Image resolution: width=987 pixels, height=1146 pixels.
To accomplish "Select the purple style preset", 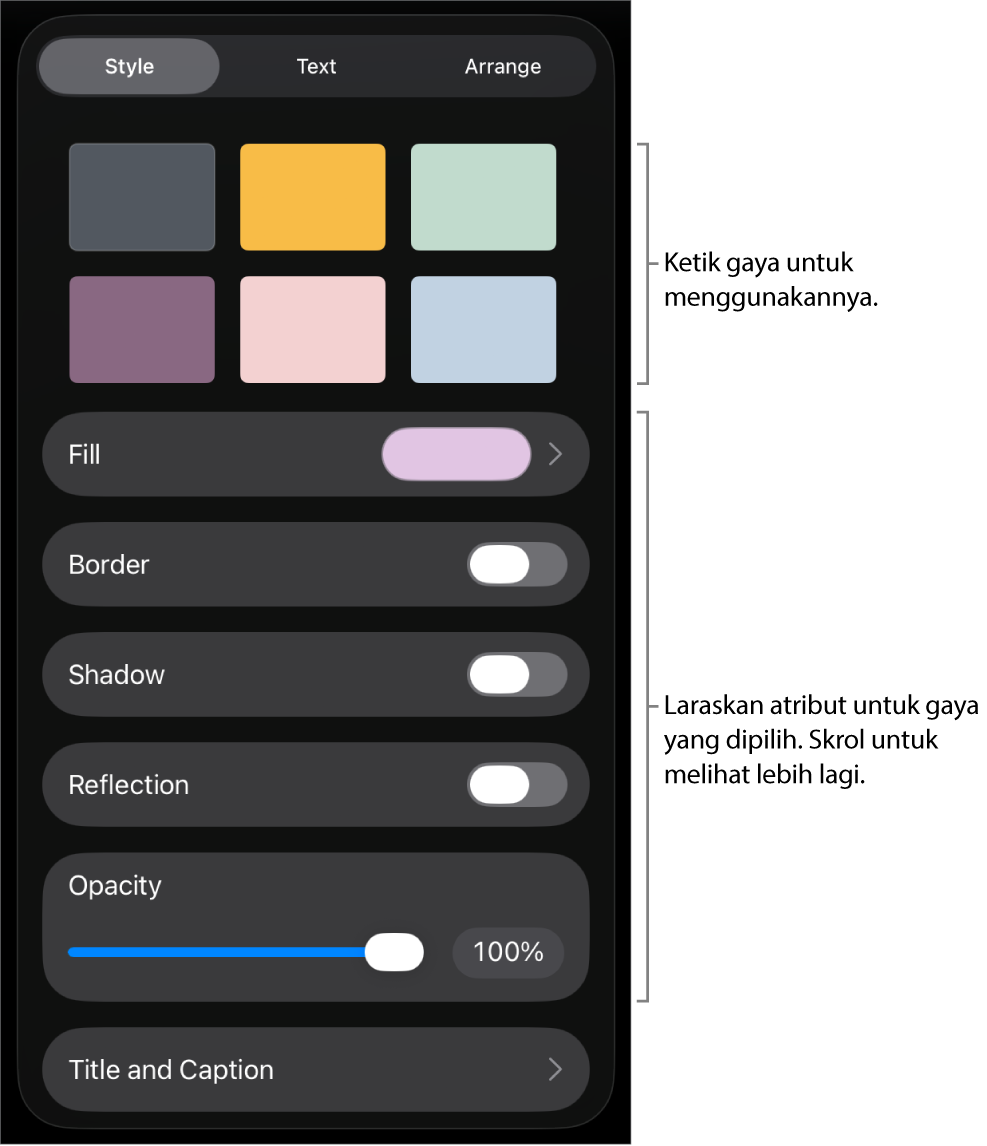I will (141, 329).
